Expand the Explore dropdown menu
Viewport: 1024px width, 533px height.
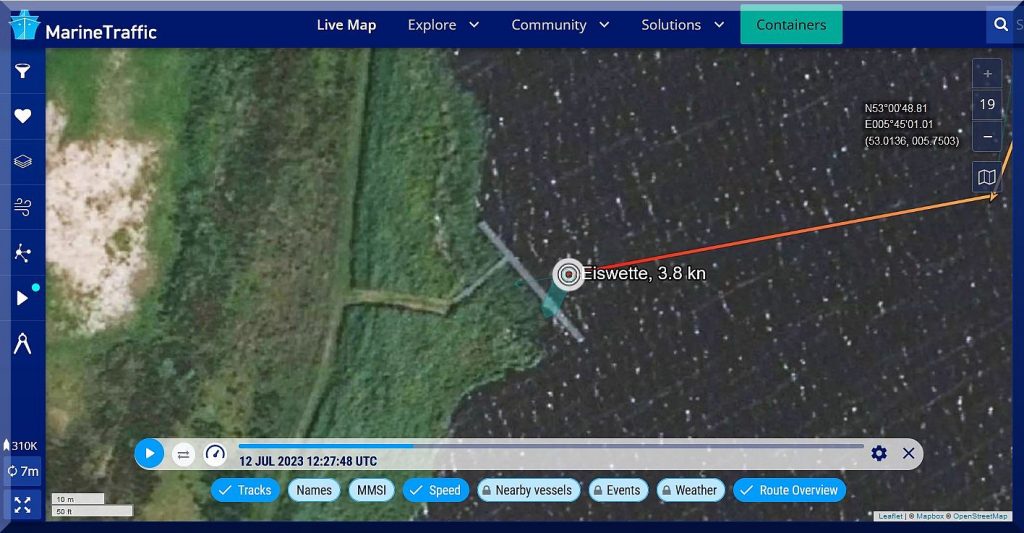tap(443, 25)
